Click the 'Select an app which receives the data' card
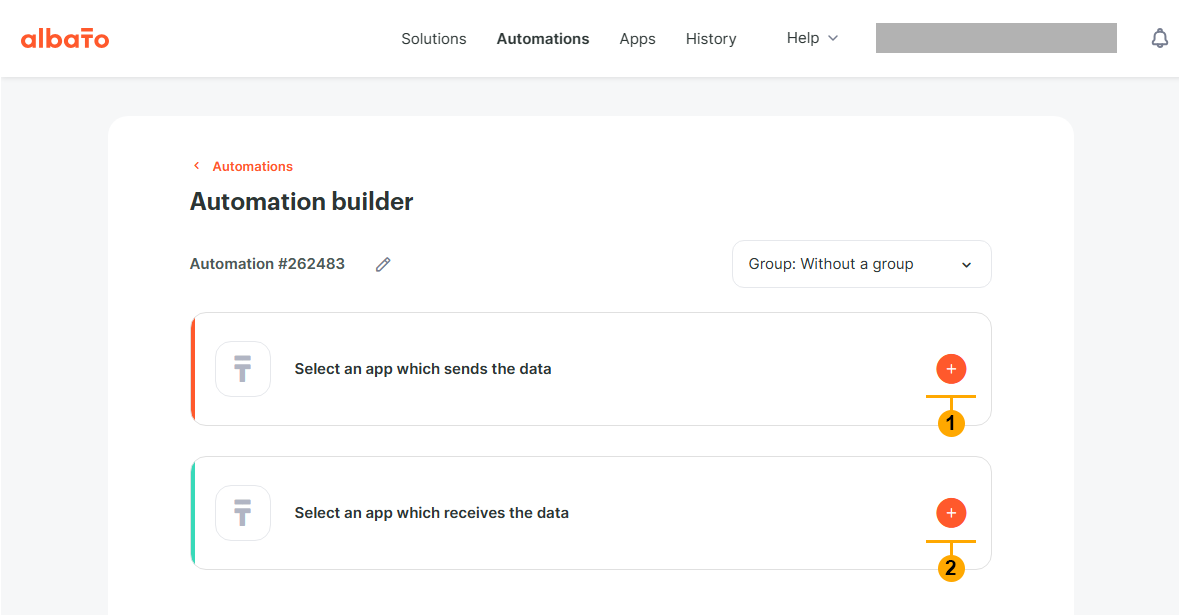Screen dimensions: 1180x615 tap(591, 513)
